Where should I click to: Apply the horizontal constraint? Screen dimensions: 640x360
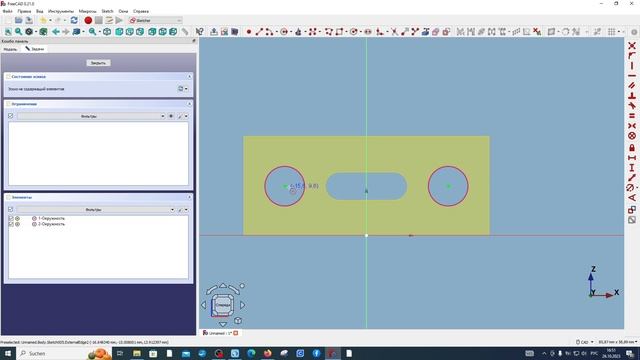pyautogui.click(x=632, y=76)
